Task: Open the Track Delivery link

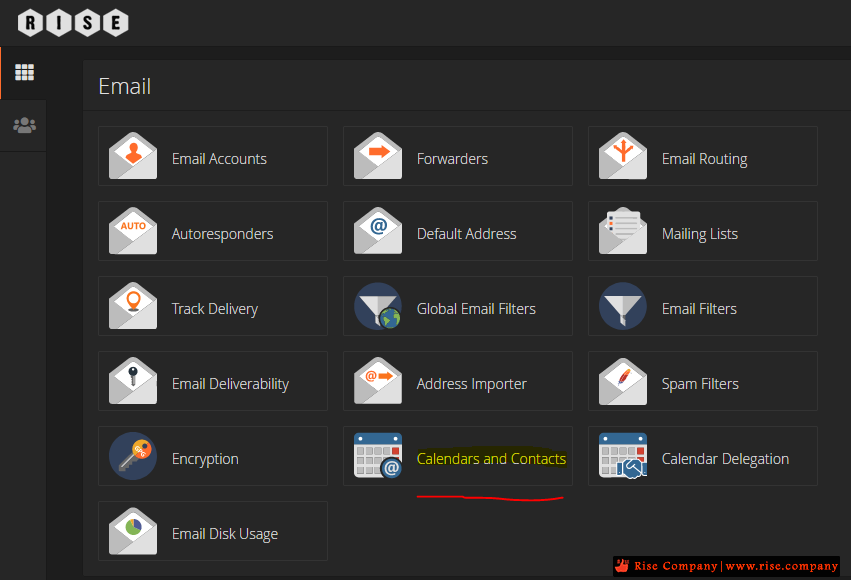Action: (214, 309)
